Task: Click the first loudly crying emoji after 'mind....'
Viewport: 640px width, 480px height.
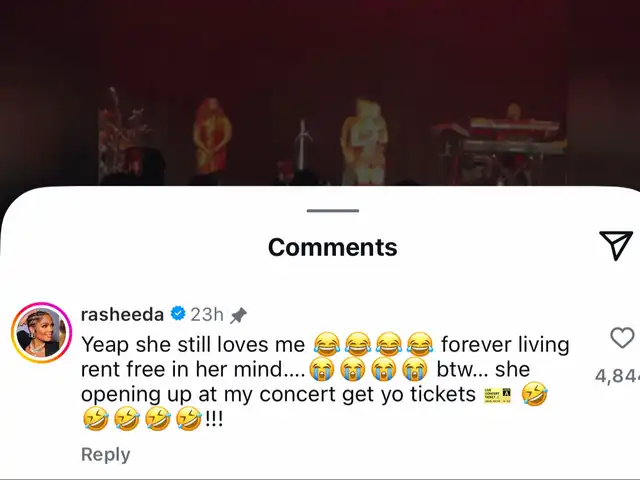Action: [322, 369]
